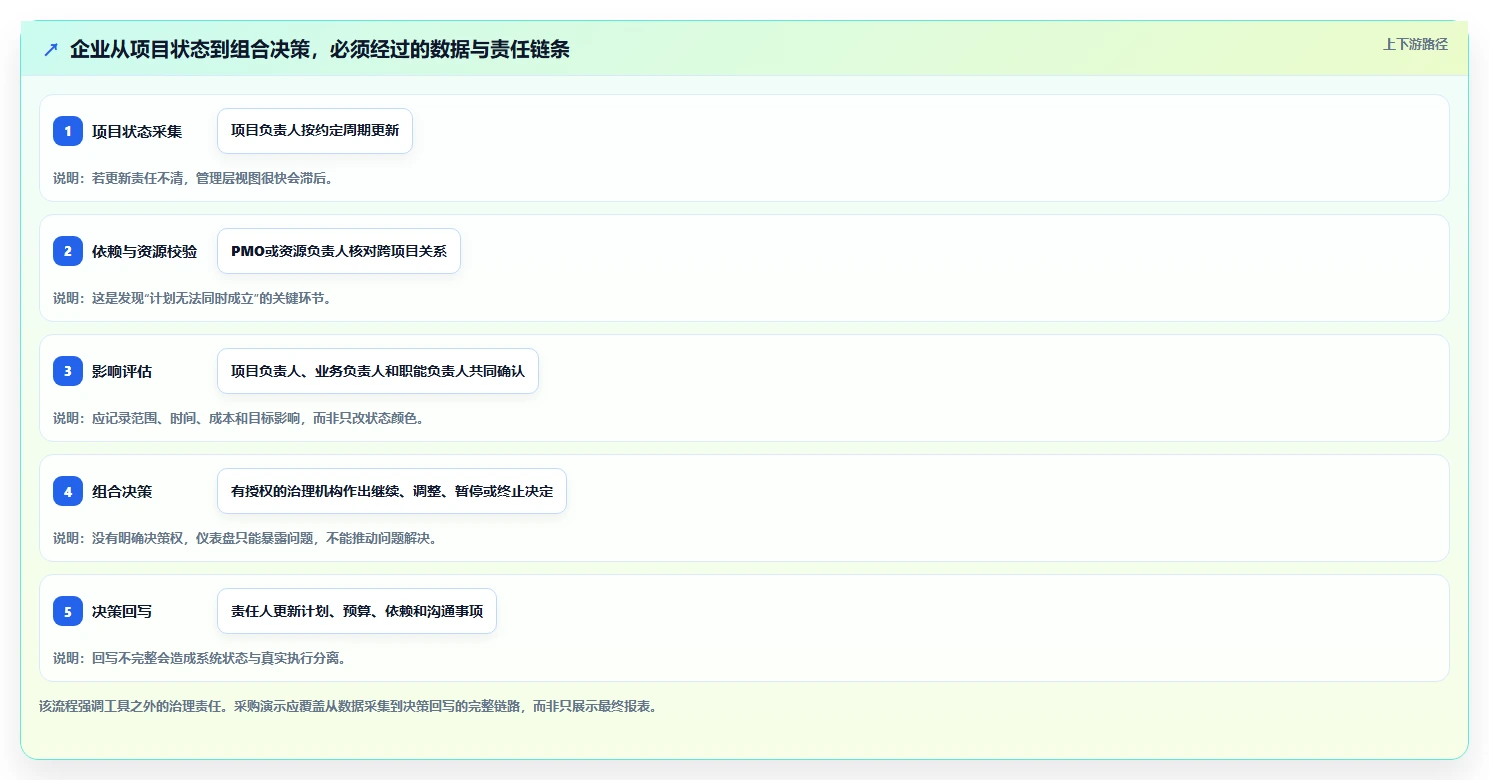Screen dimensions: 1489x780
Task: Select the 组合决策 step title
Action: click(x=122, y=491)
